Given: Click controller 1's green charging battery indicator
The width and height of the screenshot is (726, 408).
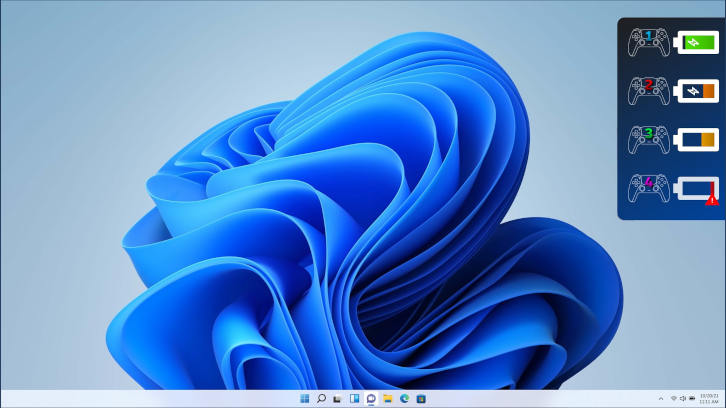Looking at the screenshot, I should pos(697,42).
